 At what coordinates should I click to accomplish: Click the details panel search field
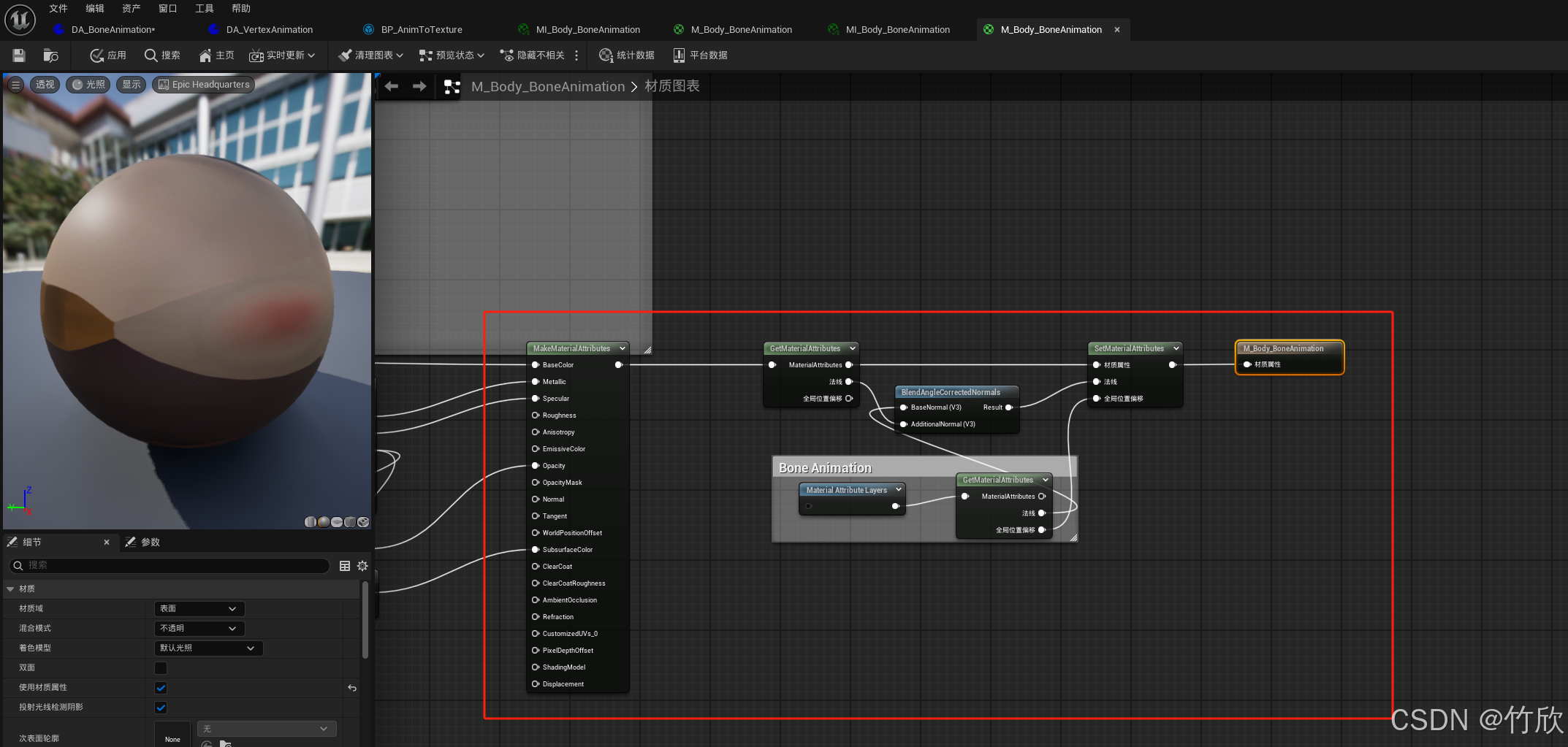168,565
